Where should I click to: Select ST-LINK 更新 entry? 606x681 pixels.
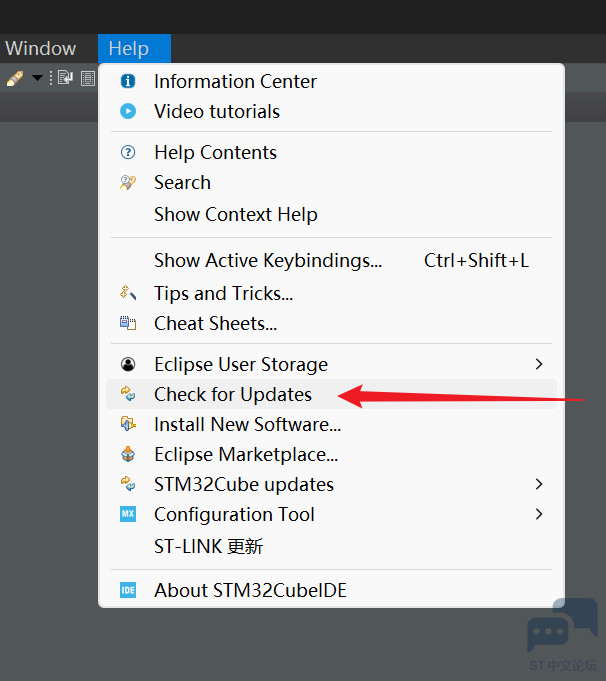pyautogui.click(x=331, y=546)
